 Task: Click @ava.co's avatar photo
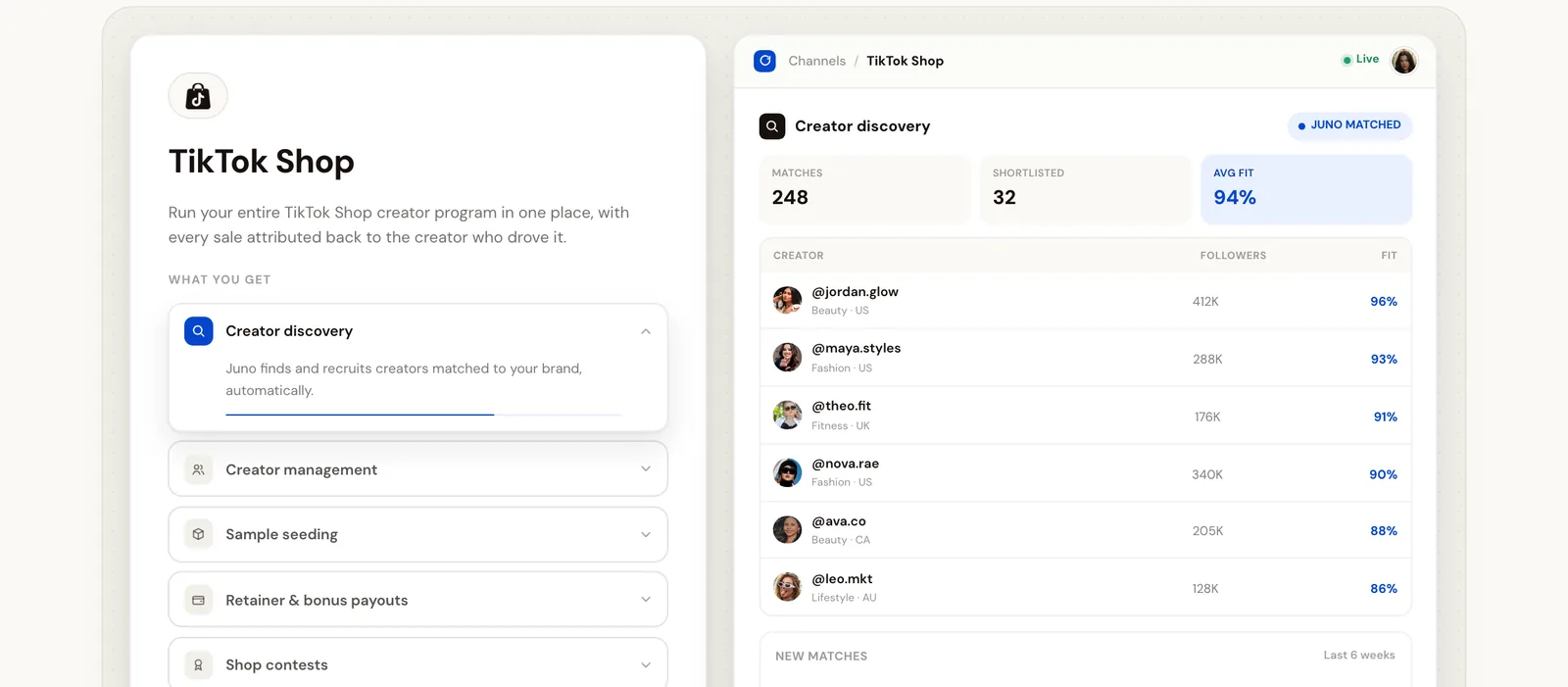point(787,530)
